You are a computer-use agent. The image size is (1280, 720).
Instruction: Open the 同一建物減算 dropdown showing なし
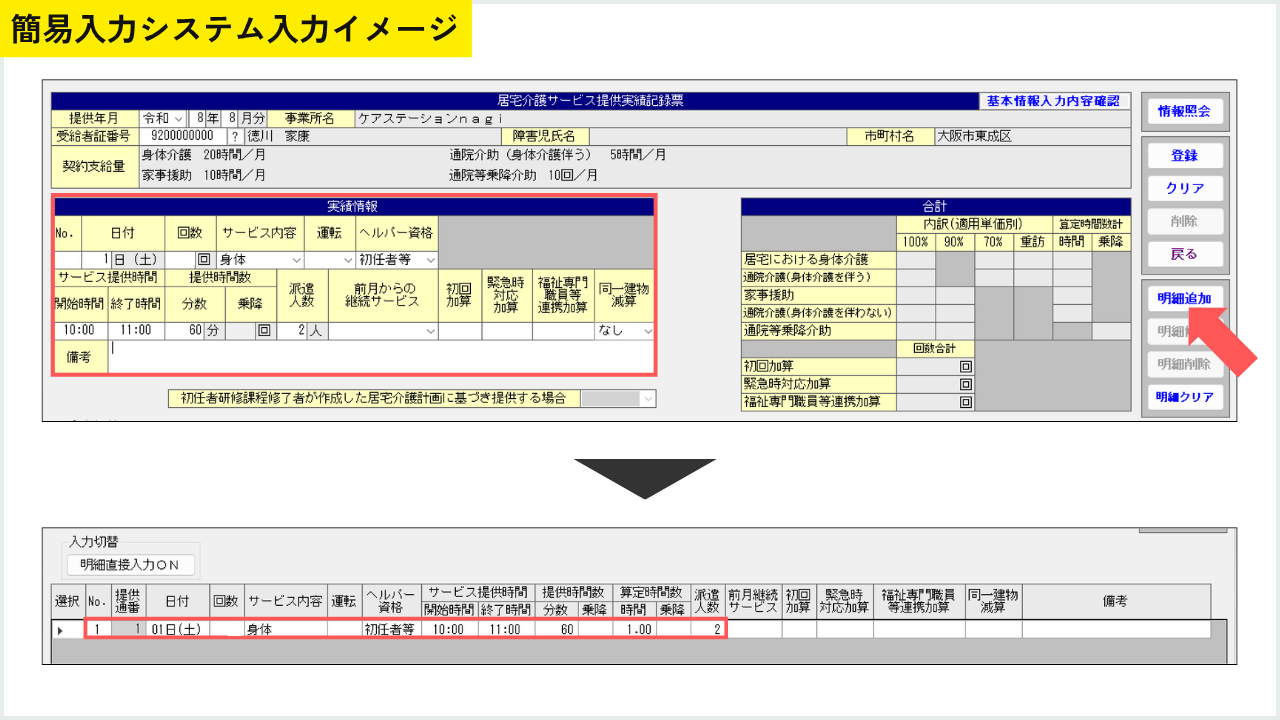click(625, 330)
